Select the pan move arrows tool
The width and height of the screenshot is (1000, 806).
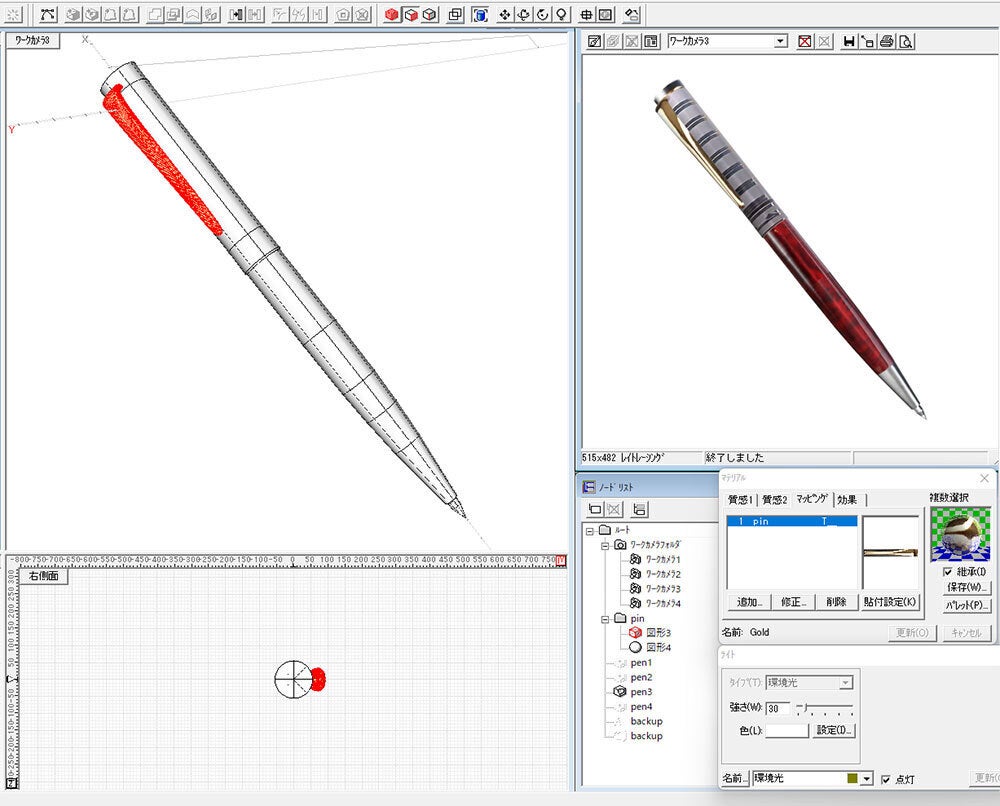coord(505,15)
